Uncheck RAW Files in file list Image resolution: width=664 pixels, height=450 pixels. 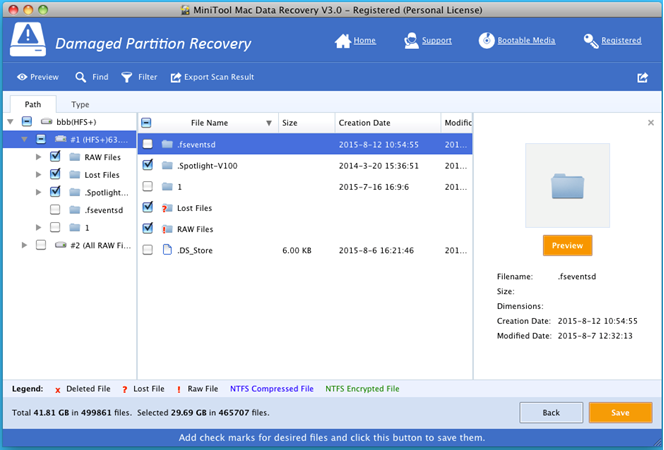pyautogui.click(x=147, y=228)
